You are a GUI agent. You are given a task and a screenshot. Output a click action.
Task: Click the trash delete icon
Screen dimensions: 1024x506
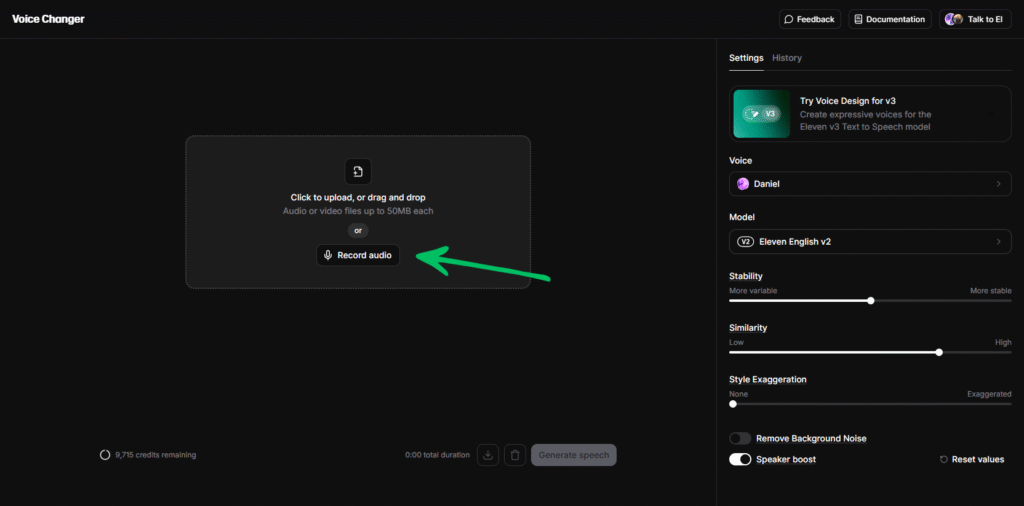pyautogui.click(x=515, y=455)
